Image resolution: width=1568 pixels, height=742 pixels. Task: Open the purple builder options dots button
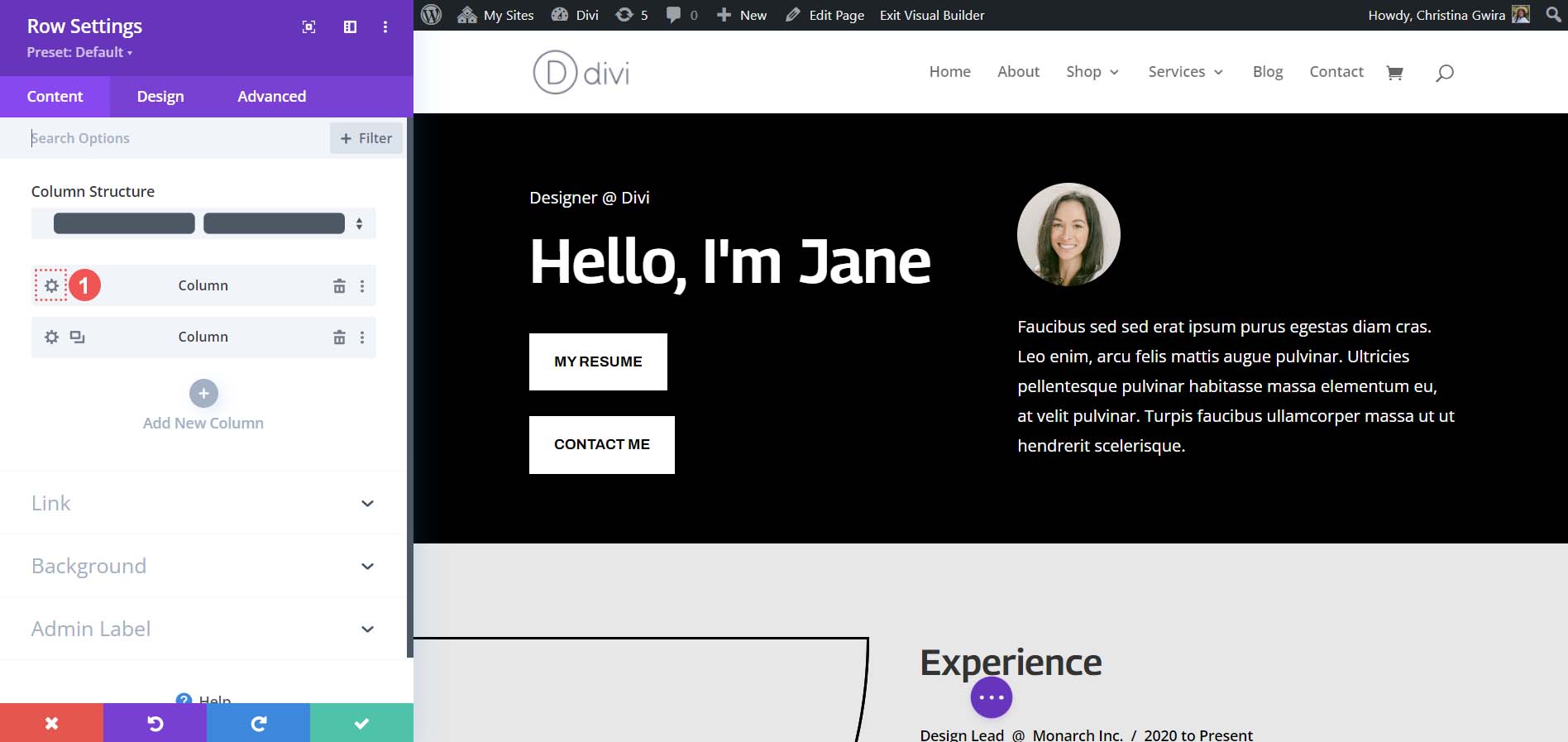[x=991, y=698]
